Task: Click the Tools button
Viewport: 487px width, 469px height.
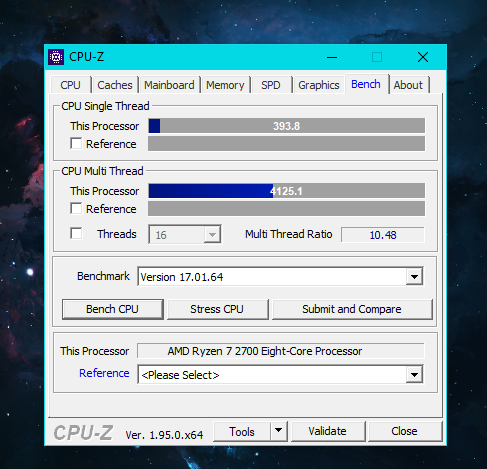Action: pyautogui.click(x=242, y=431)
